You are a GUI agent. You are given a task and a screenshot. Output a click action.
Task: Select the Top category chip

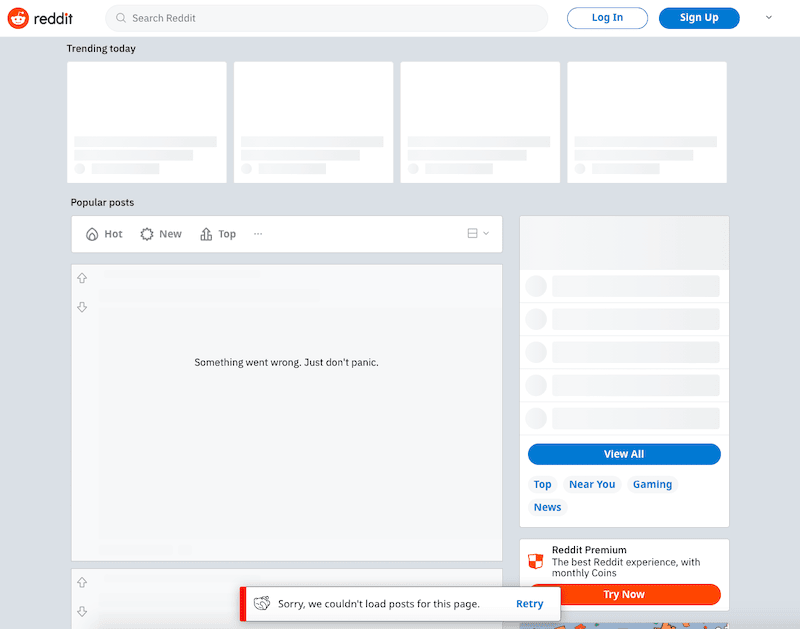click(x=542, y=484)
